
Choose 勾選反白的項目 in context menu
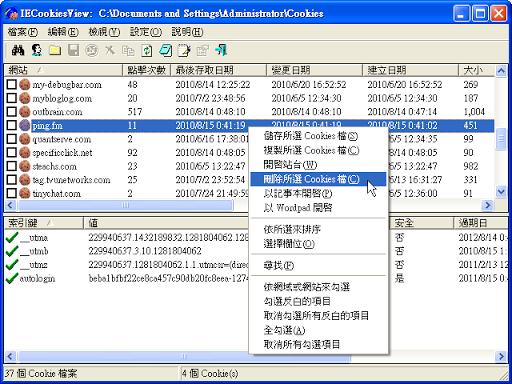(318, 301)
